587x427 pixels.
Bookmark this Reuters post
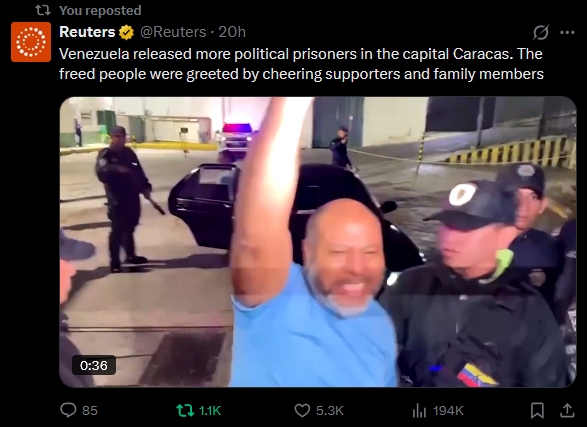537,411
